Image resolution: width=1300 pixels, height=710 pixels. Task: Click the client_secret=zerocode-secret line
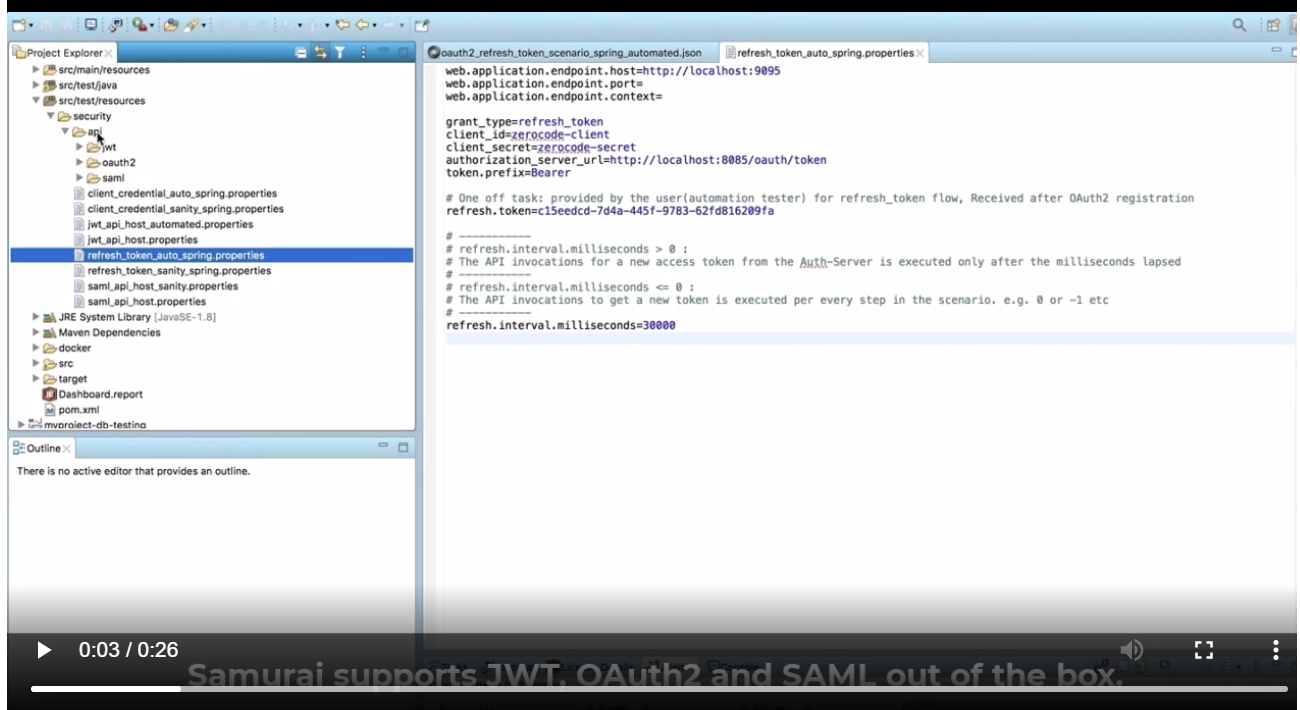541,147
